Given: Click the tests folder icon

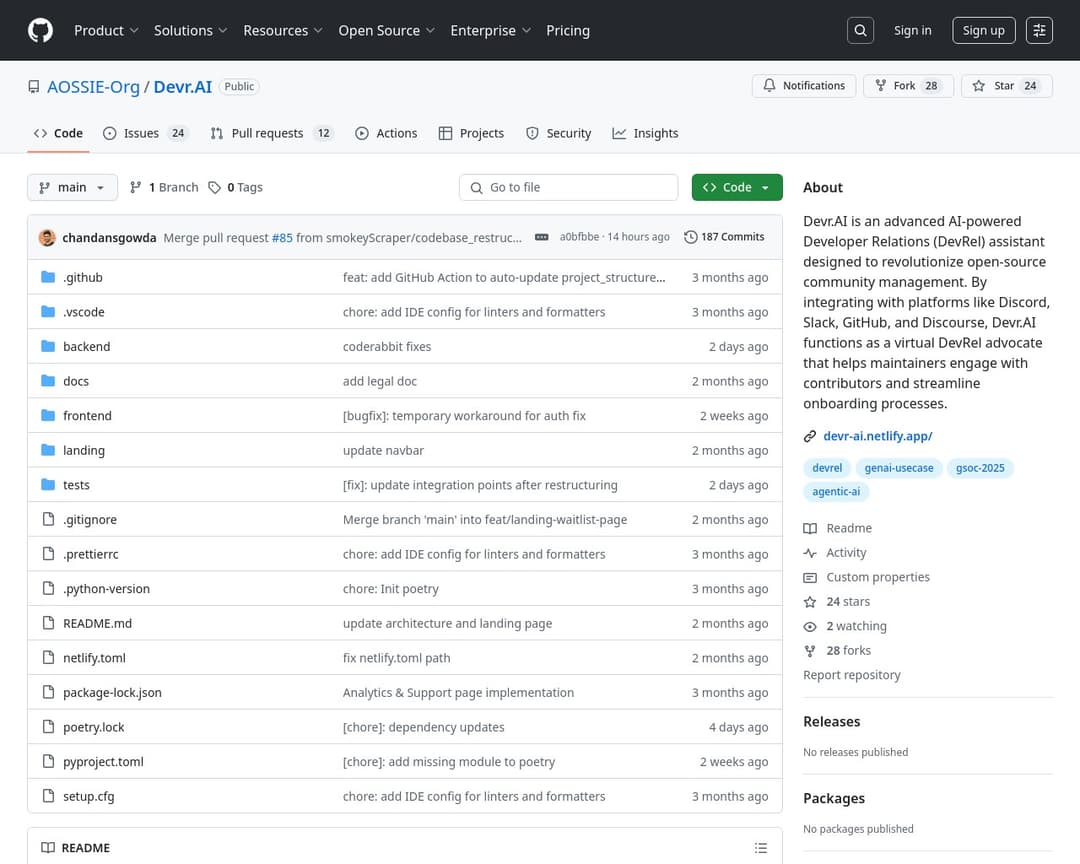Looking at the screenshot, I should (48, 484).
